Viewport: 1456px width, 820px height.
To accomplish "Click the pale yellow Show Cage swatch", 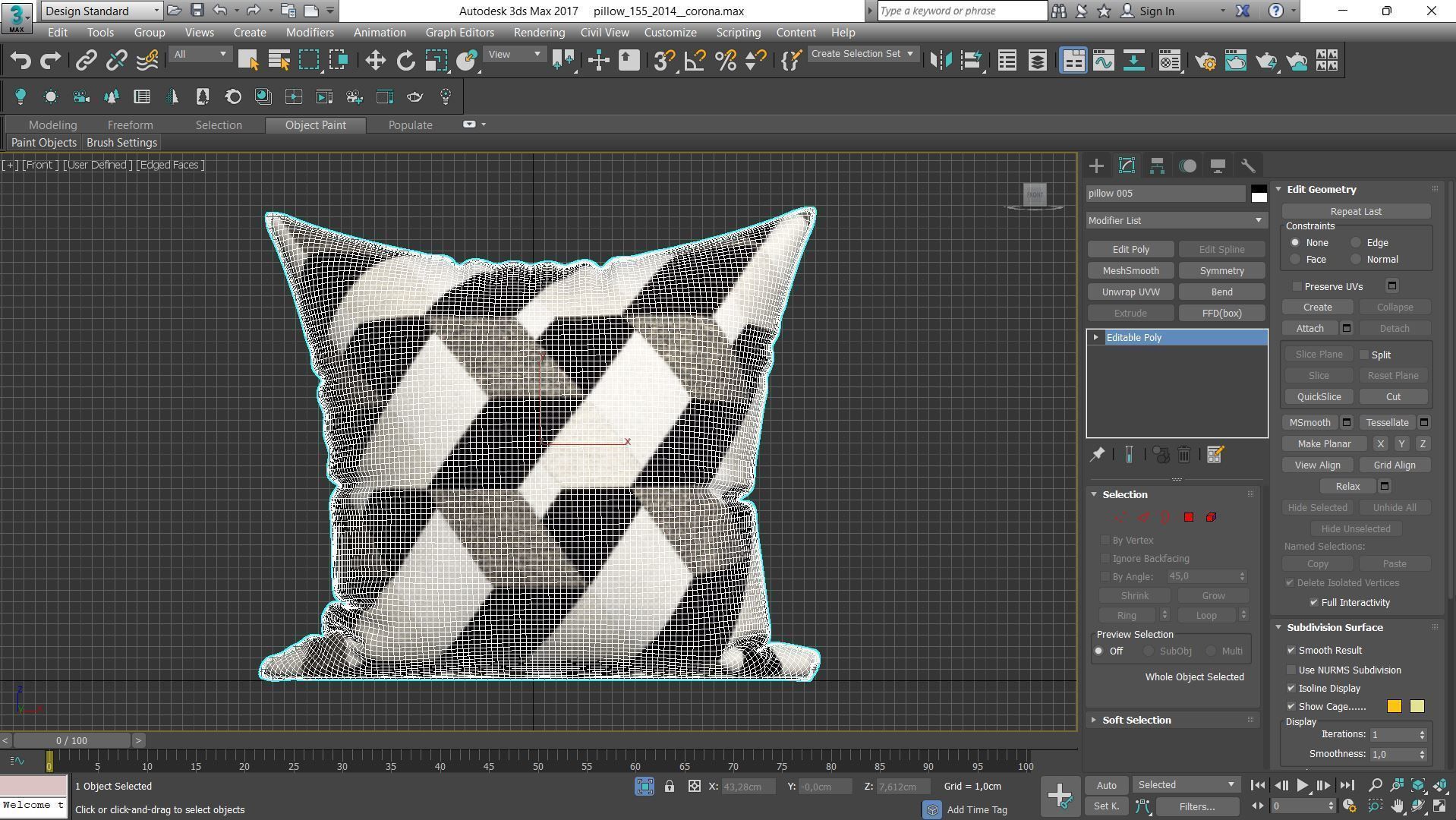I will coord(1417,707).
